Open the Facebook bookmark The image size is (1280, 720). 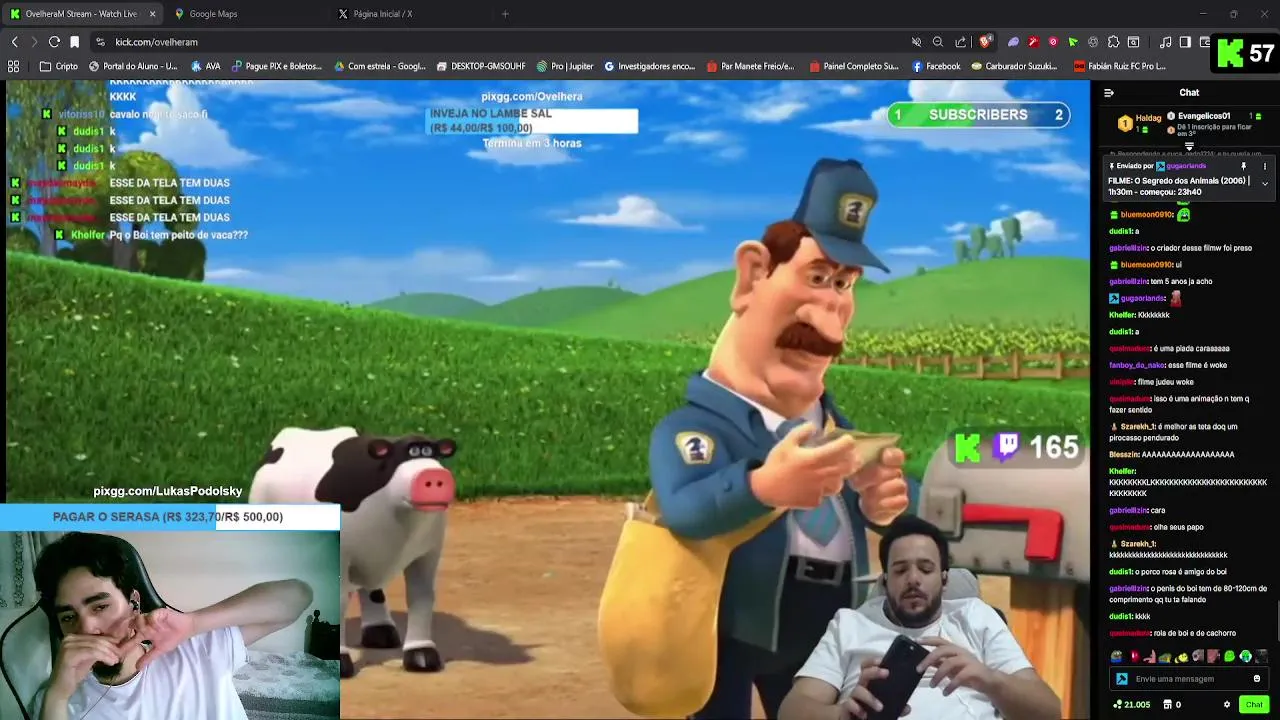click(x=936, y=66)
